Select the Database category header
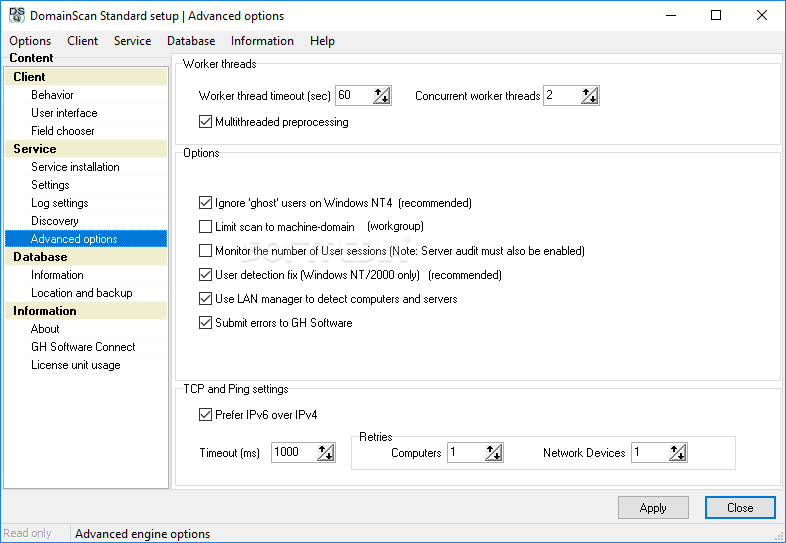The height and width of the screenshot is (543, 786). pos(86,257)
